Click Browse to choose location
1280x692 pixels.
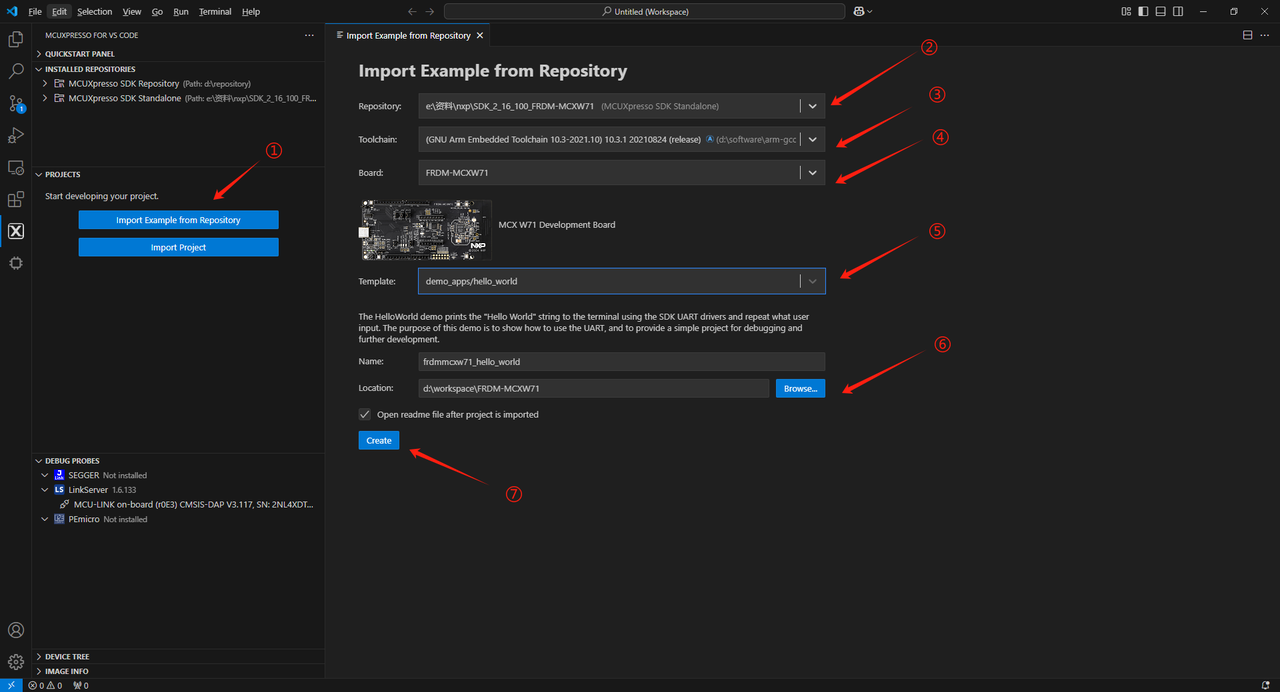tap(800, 388)
